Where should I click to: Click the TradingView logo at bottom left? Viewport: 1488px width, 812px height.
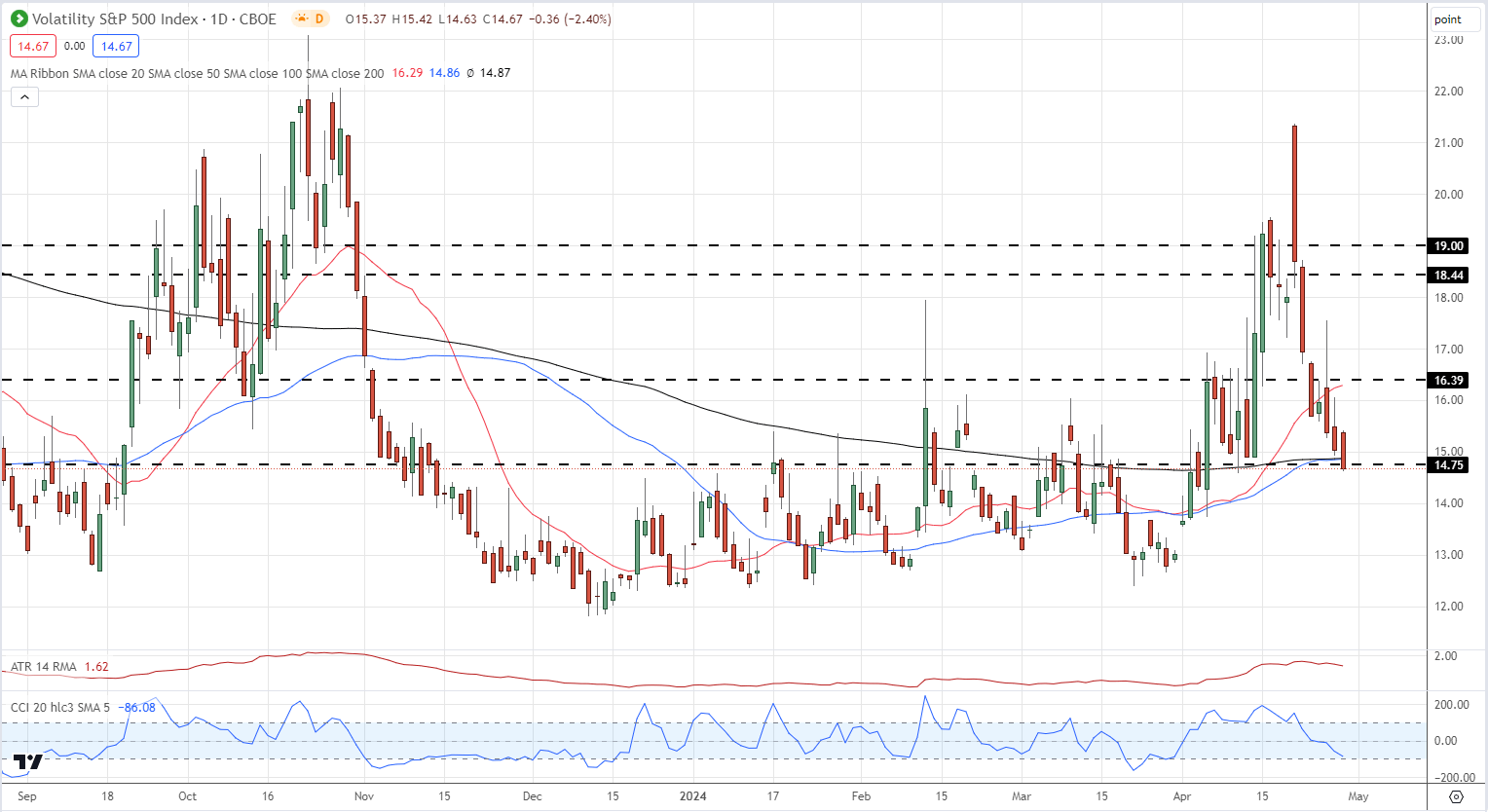point(28,762)
